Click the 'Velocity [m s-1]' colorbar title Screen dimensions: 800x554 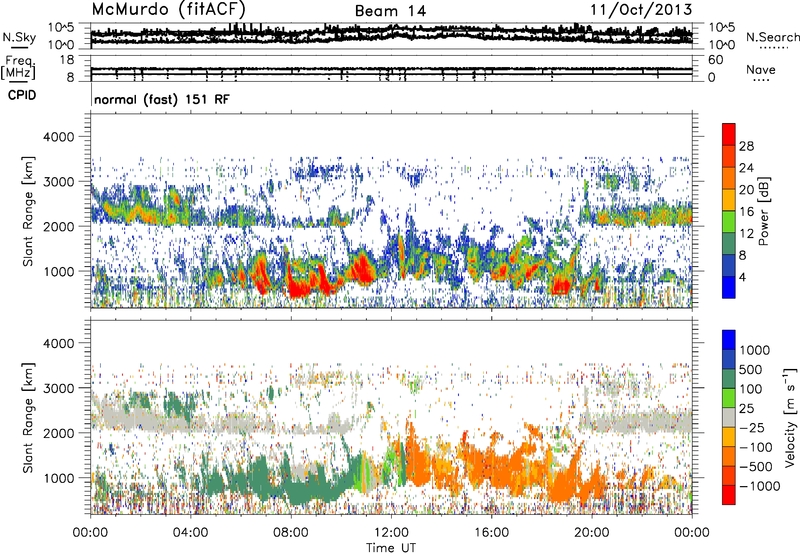pos(790,417)
